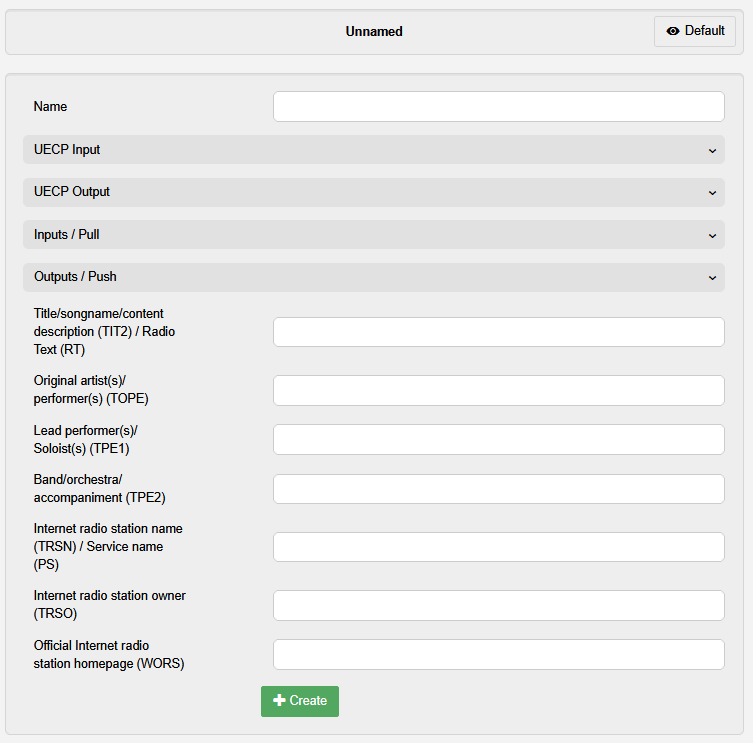Click the plus icon on Create
Viewport: 753px width, 743px height.
coord(279,701)
